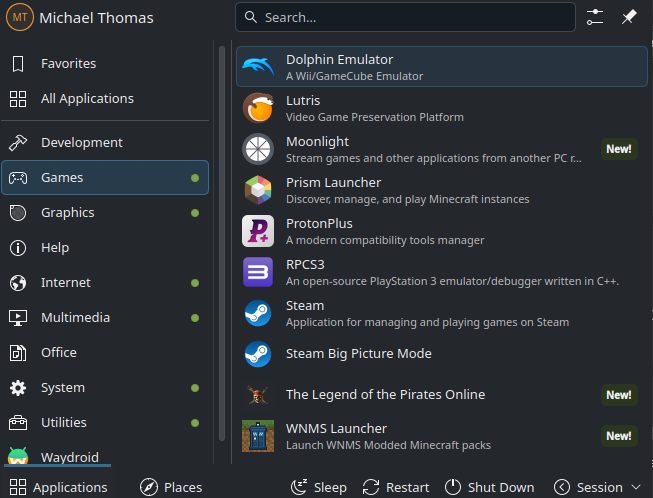Click the Steam app icon
The height and width of the screenshot is (498, 653).
coord(258,313)
